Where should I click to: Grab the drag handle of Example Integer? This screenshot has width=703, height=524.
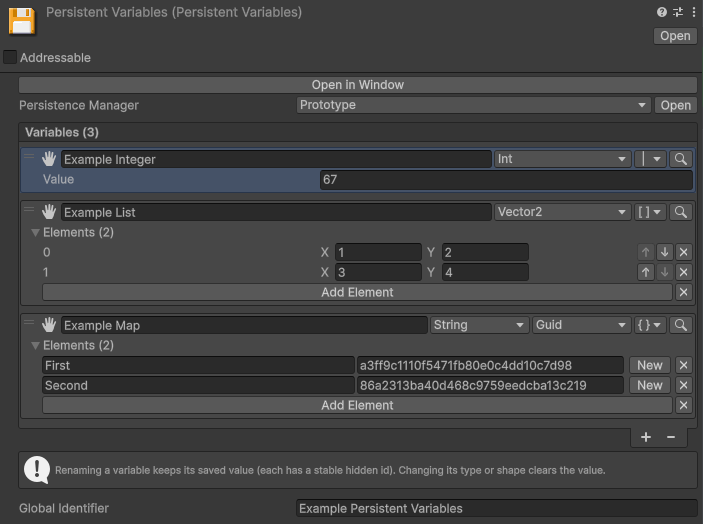click(29, 156)
